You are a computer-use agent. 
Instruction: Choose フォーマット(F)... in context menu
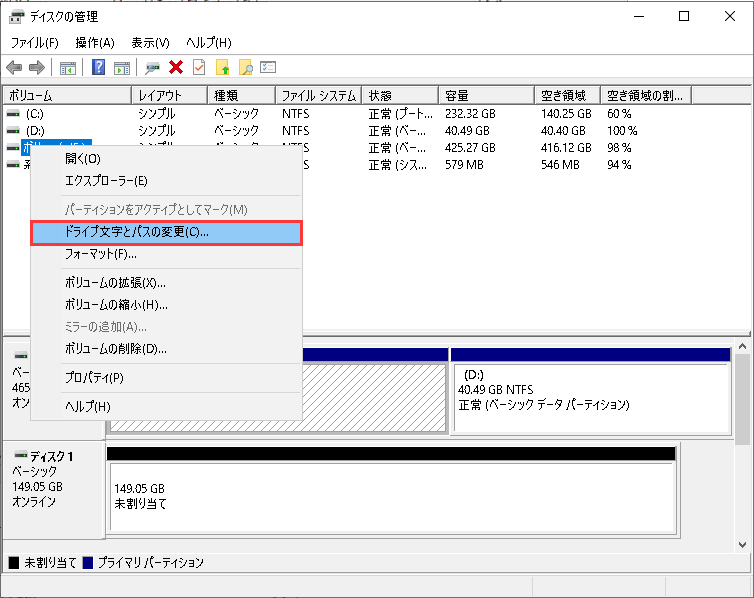pos(100,254)
